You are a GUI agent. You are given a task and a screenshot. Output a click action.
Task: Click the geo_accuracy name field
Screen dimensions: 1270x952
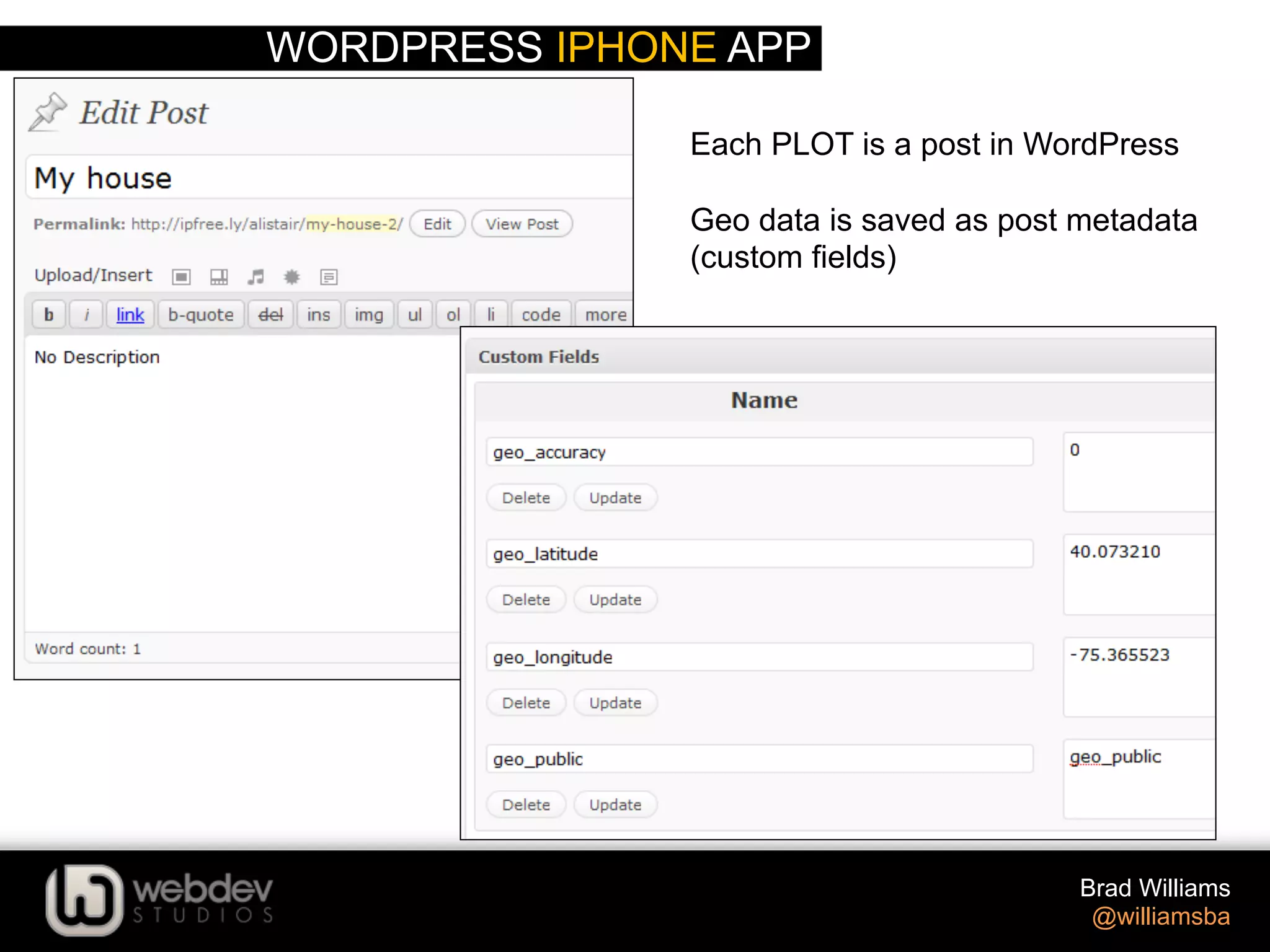coord(760,452)
